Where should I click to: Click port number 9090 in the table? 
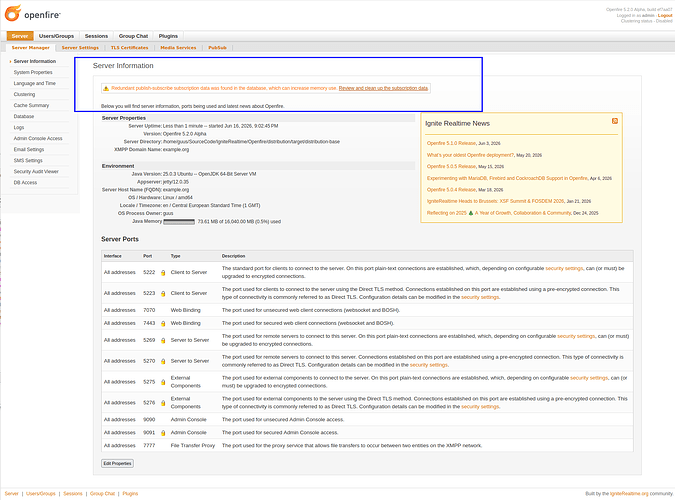[149, 419]
